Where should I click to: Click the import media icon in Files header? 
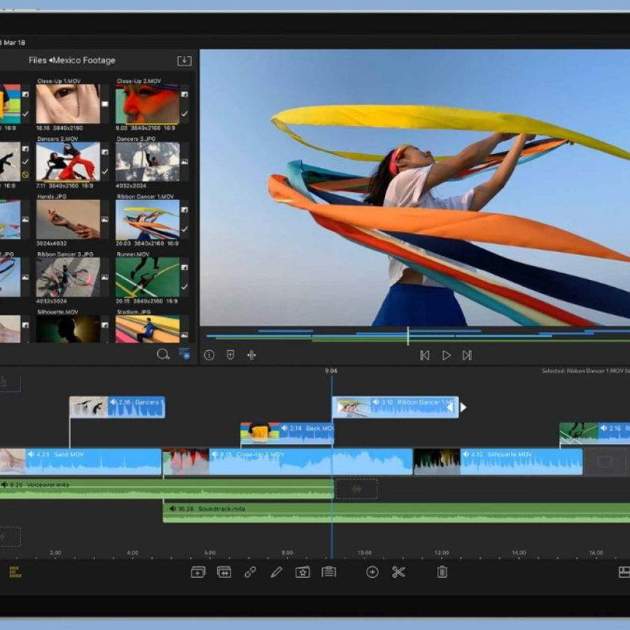(x=184, y=61)
